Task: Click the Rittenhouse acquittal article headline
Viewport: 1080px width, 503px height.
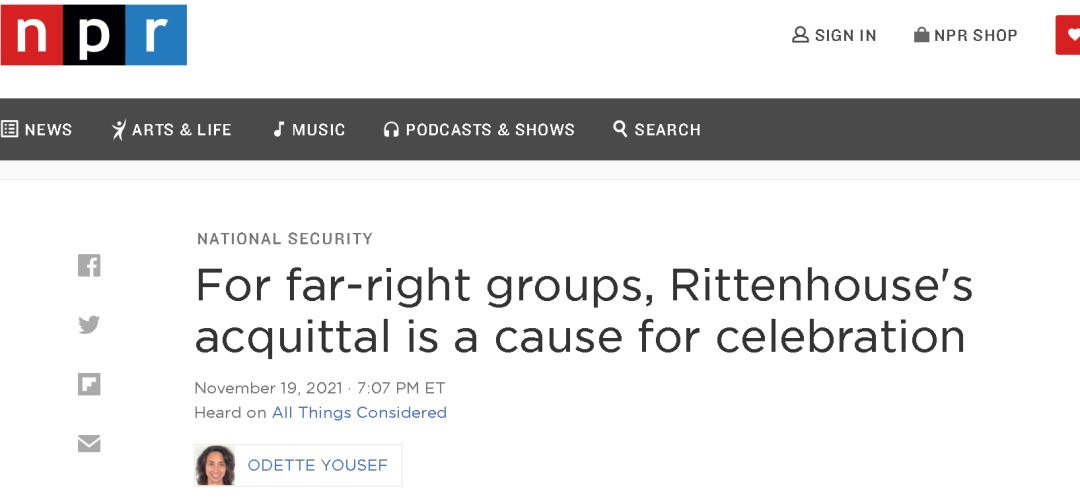Action: click(x=583, y=311)
